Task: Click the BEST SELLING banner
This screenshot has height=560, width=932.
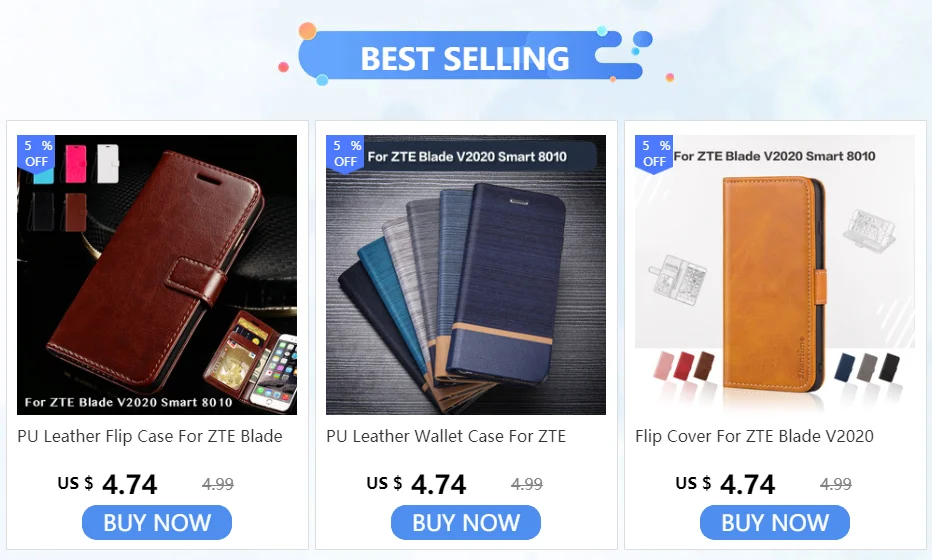Action: click(x=466, y=56)
